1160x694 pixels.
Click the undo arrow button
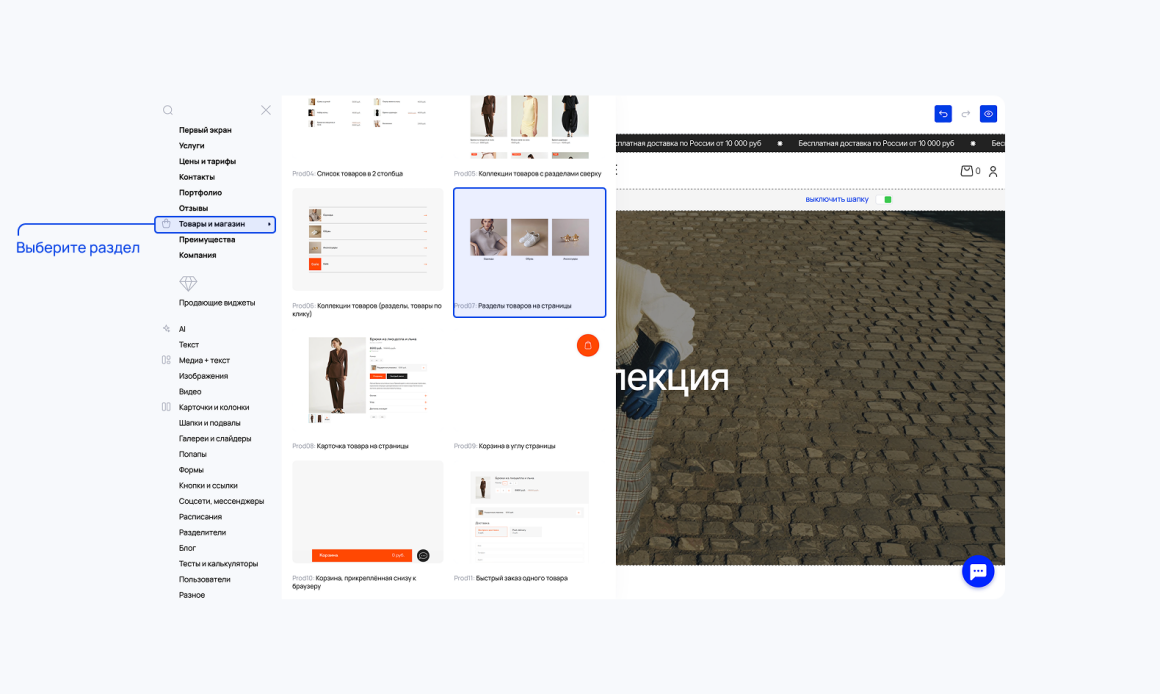[x=942, y=114]
